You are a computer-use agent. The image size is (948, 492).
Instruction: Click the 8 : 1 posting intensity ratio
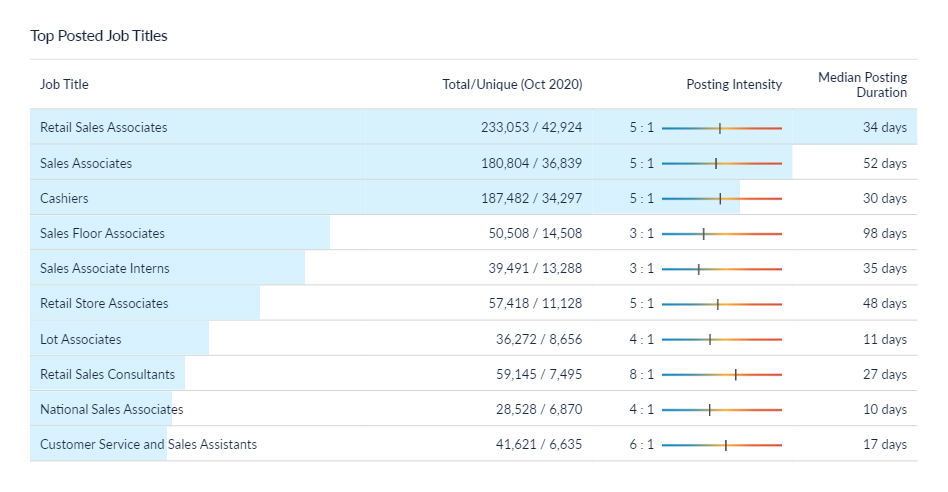point(641,374)
